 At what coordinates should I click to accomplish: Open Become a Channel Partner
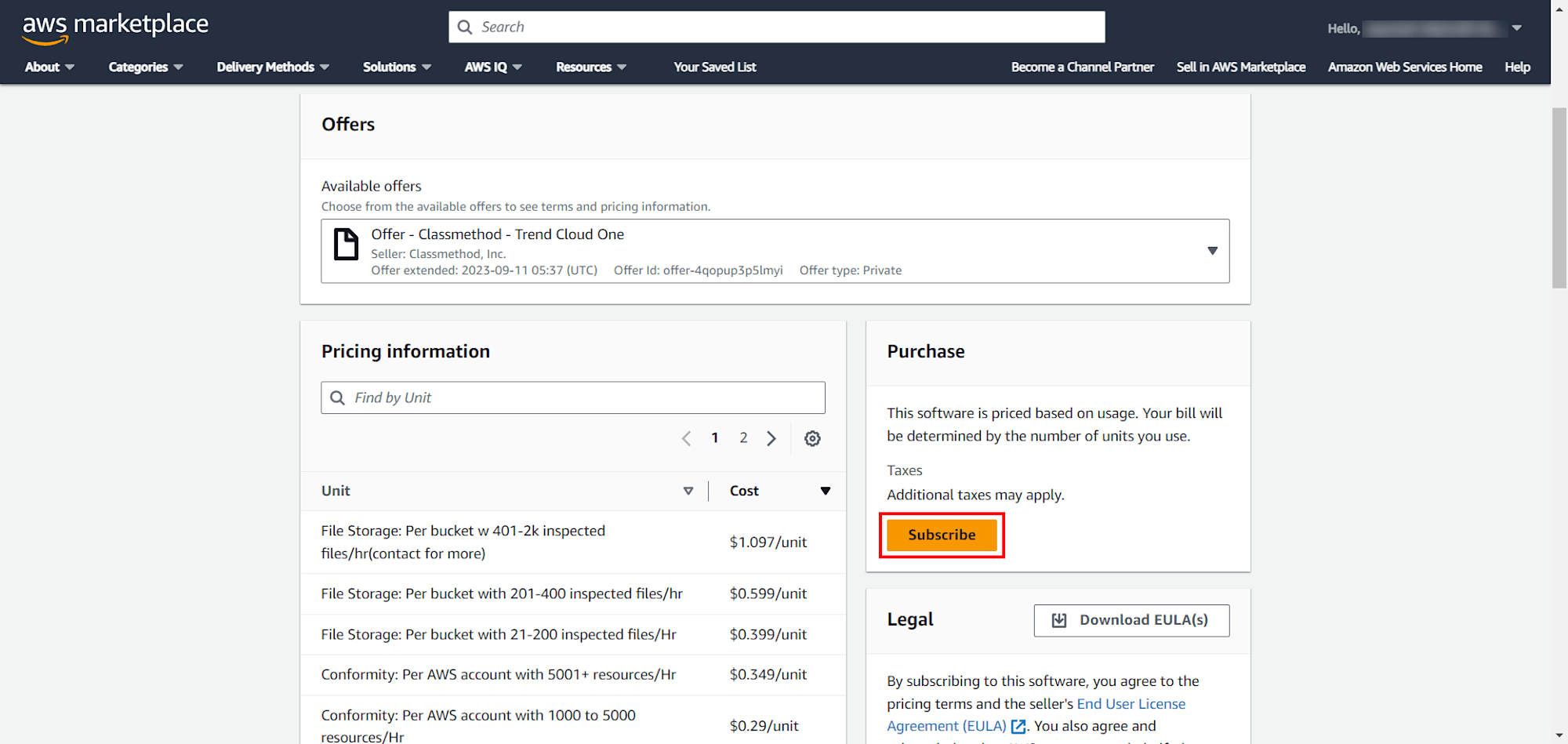pyautogui.click(x=1083, y=67)
